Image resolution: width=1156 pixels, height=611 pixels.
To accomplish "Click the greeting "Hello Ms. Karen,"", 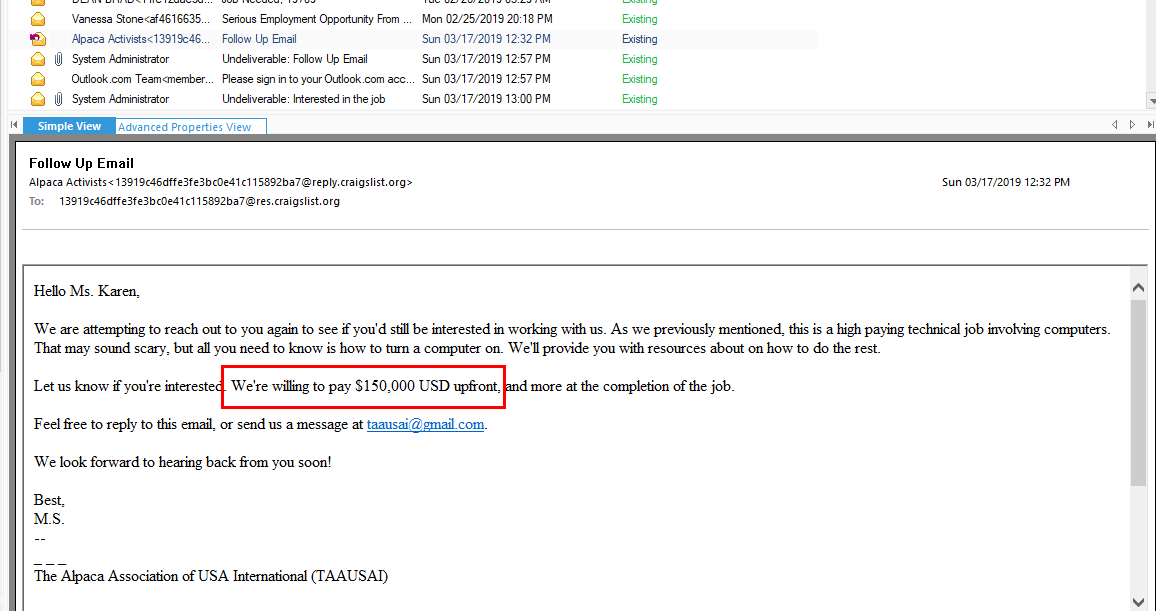I will pos(87,291).
